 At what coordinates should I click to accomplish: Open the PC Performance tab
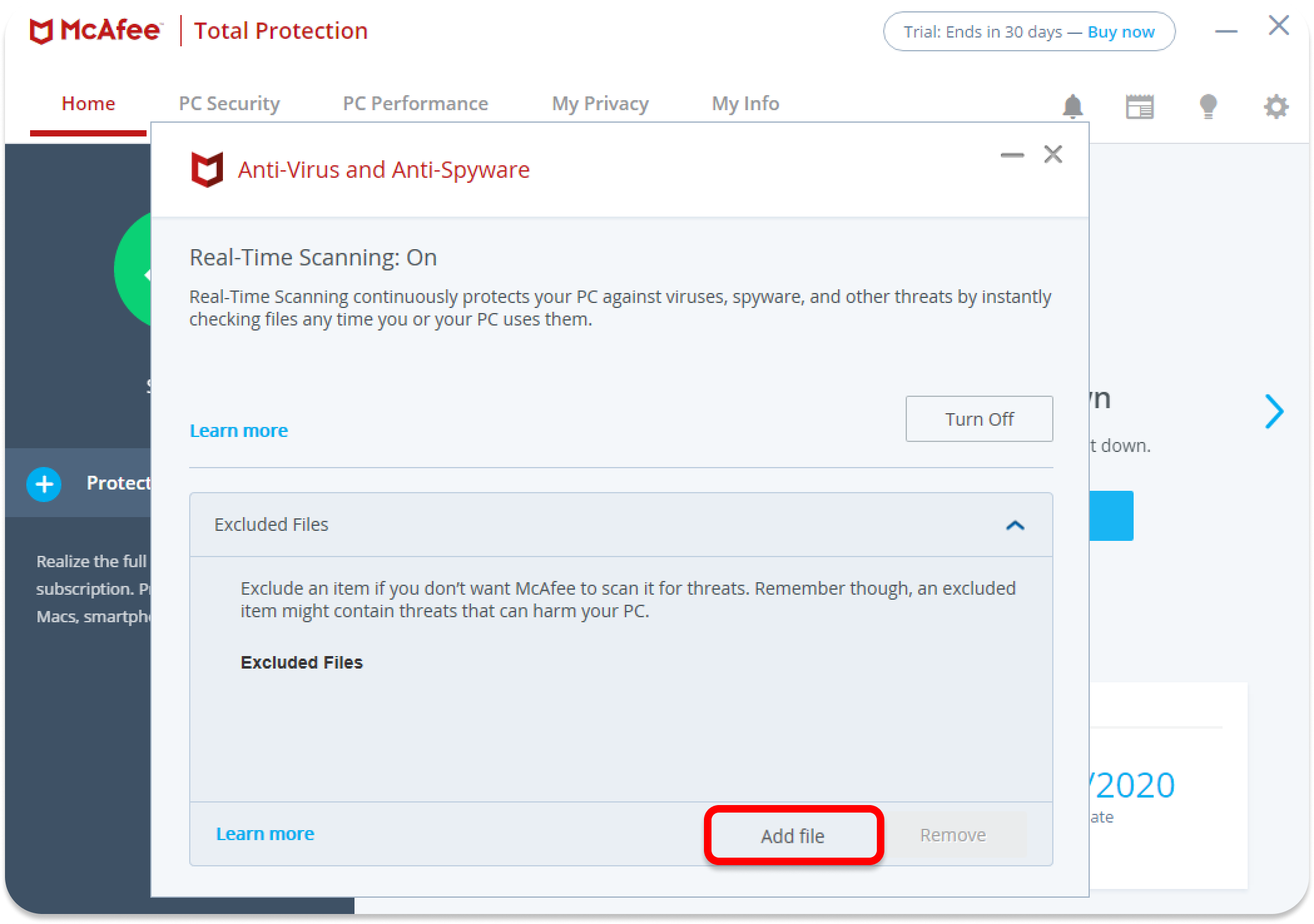[415, 103]
